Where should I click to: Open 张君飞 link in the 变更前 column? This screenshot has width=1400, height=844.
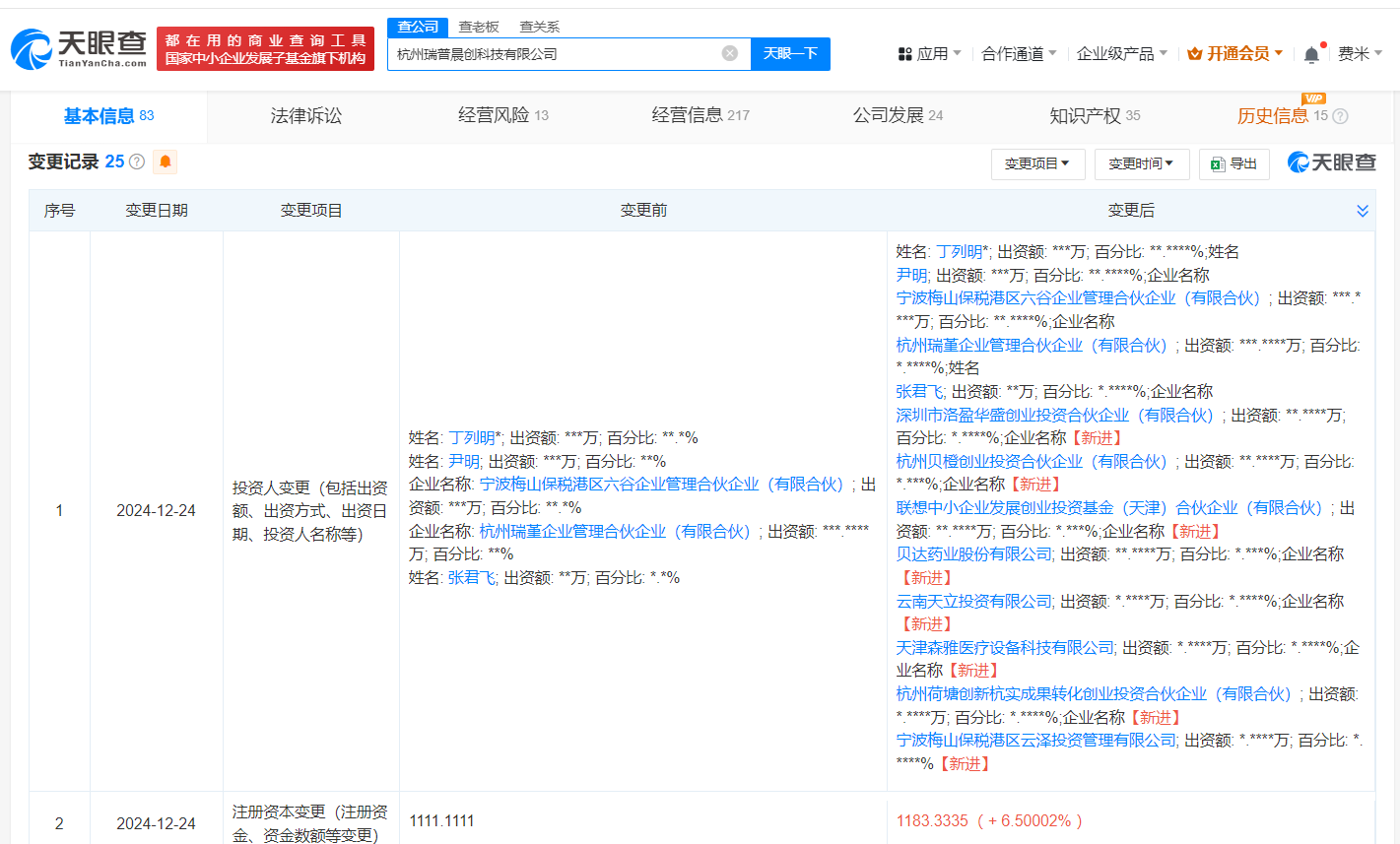click(x=472, y=578)
